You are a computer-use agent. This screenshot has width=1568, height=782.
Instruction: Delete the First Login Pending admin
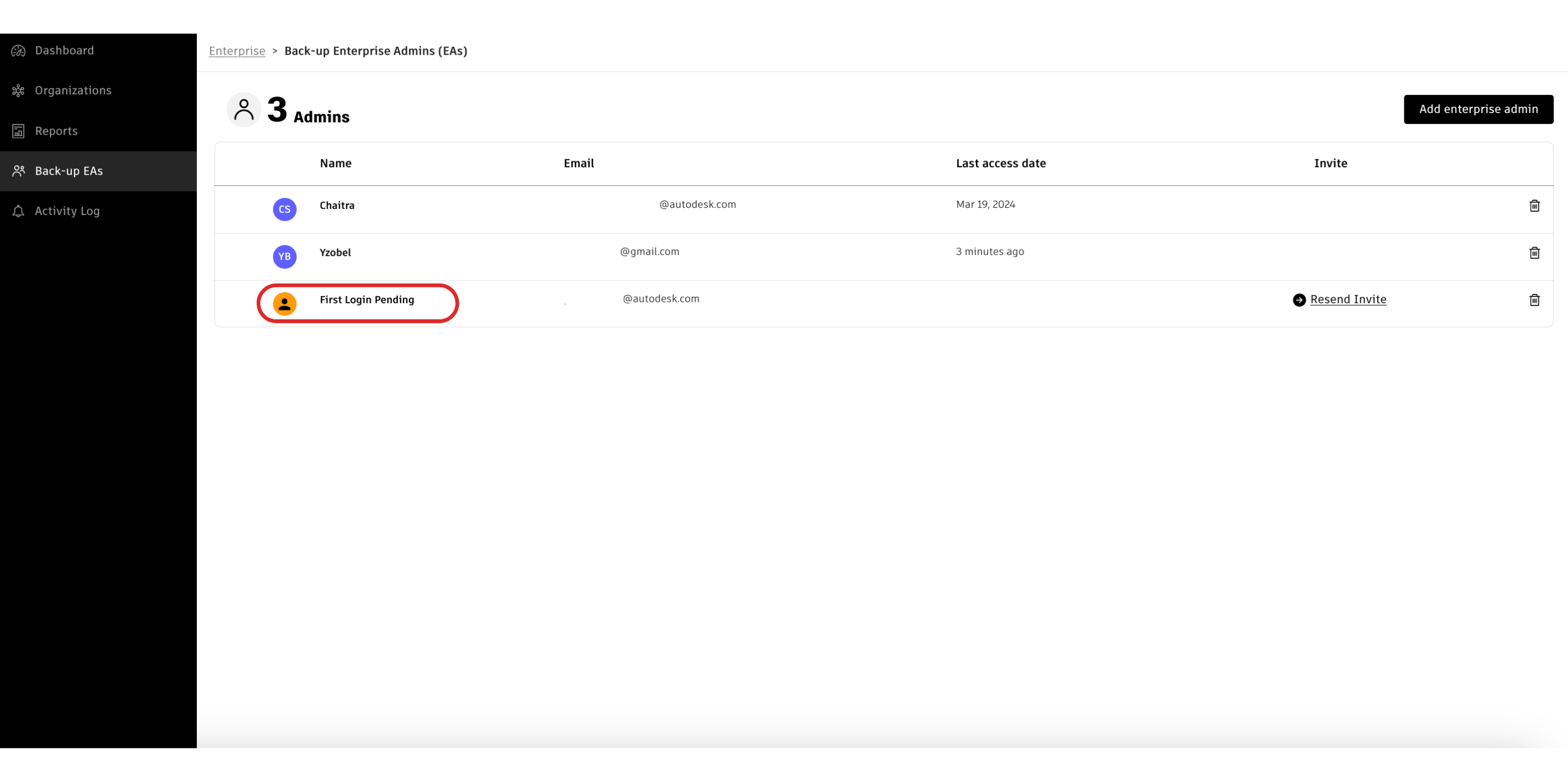[x=1534, y=299]
